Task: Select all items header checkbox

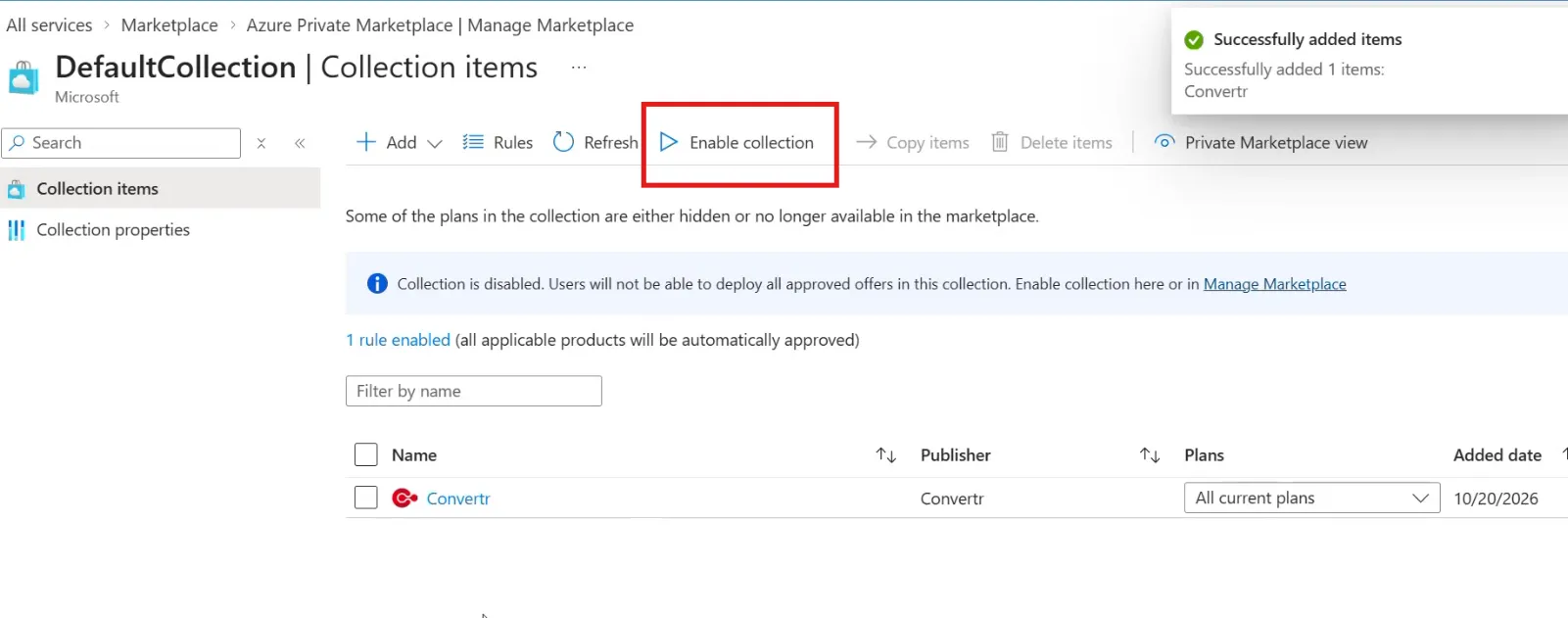Action: pyautogui.click(x=365, y=454)
